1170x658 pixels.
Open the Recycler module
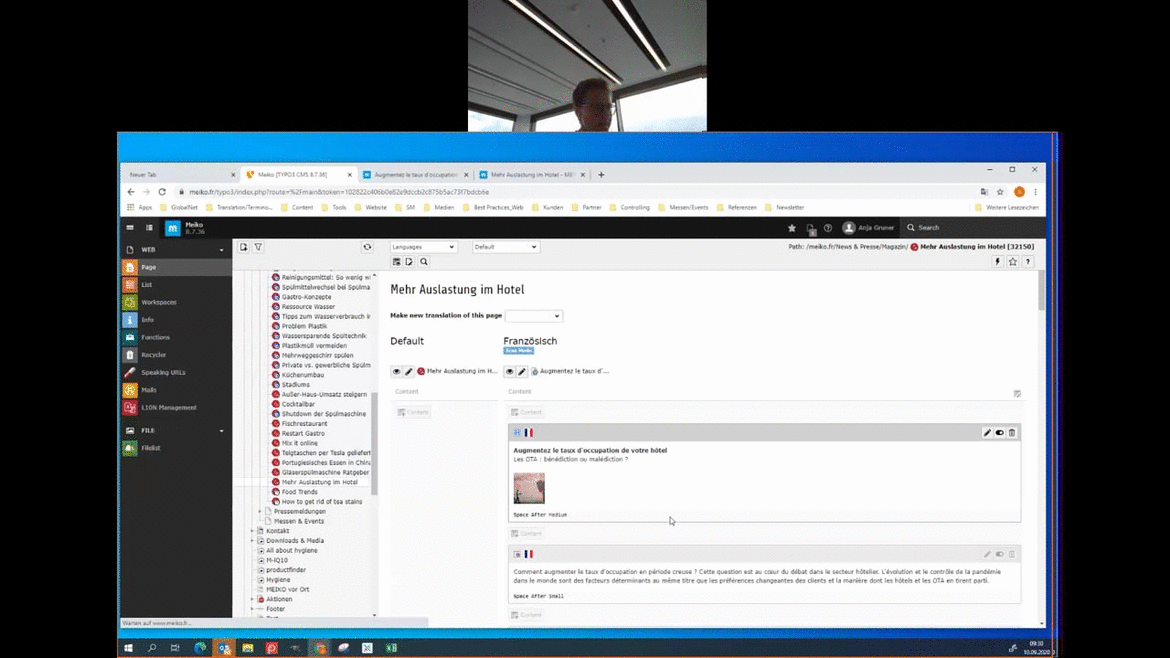click(153, 355)
